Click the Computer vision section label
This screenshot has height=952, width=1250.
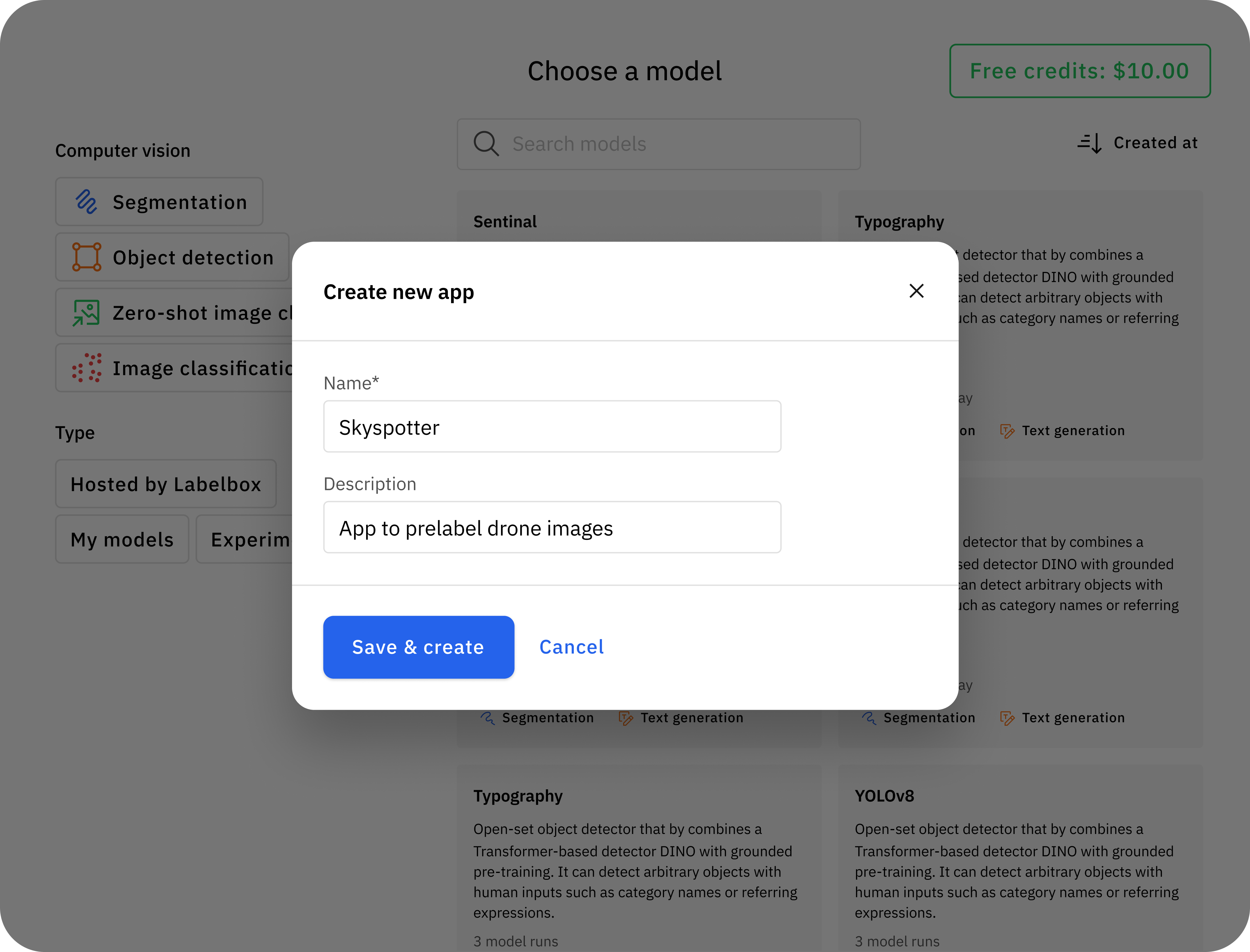coord(123,151)
